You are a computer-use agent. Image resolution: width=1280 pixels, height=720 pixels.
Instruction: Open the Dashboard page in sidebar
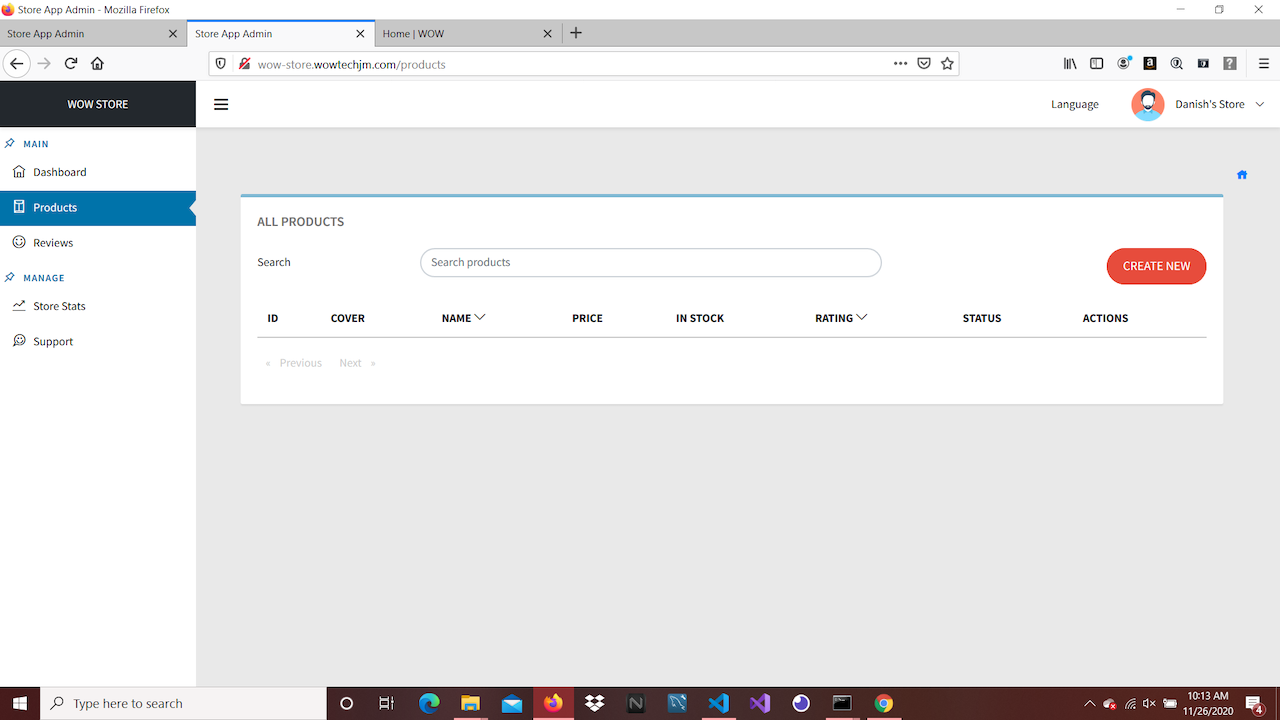coord(59,172)
